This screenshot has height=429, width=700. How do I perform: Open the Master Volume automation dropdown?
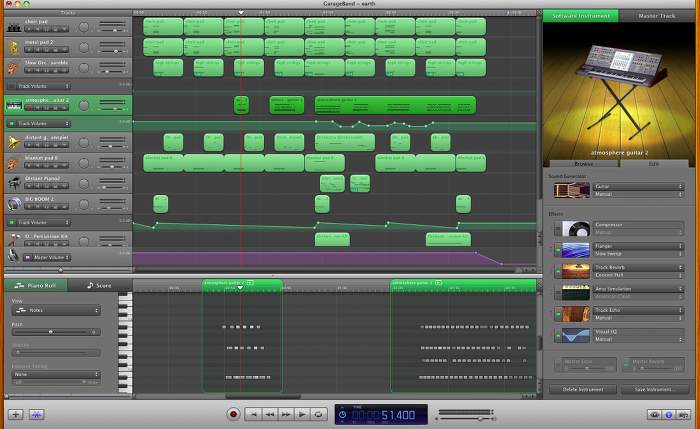[52, 257]
